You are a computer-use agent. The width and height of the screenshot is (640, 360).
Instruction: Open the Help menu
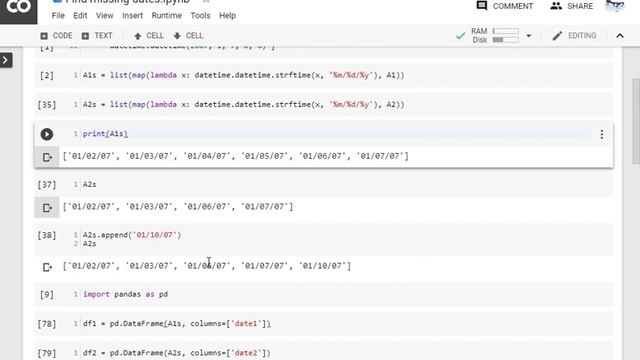coord(227,16)
